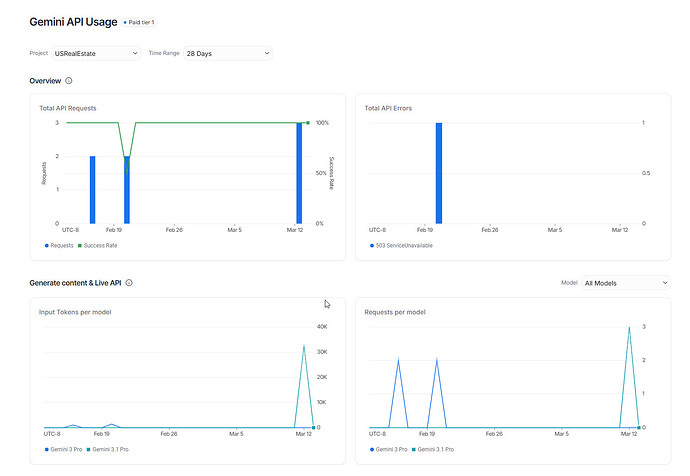
Task: Open the Project dropdown showing USRealEstate
Action: click(96, 53)
